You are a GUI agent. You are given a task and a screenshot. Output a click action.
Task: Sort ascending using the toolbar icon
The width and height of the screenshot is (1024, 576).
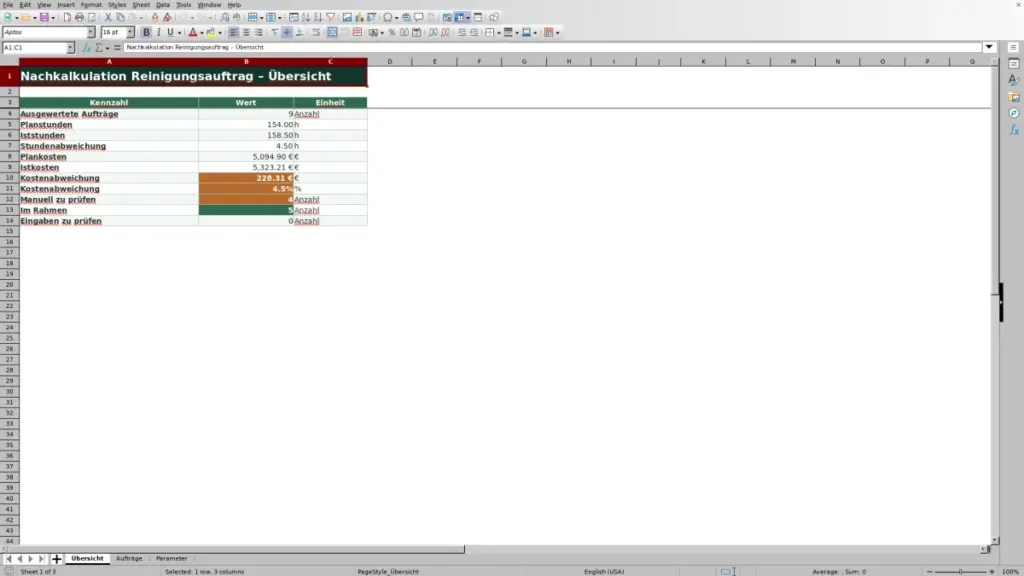(x=306, y=18)
